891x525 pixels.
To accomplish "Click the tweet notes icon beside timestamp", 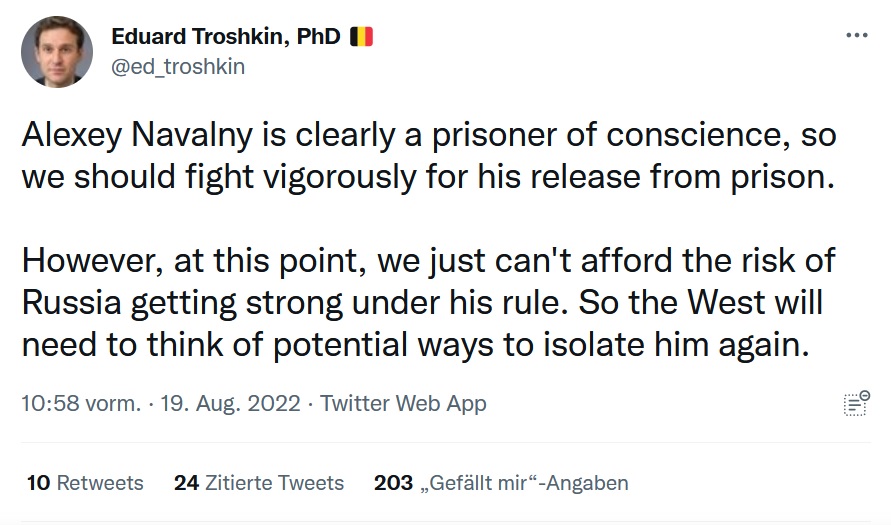I will [856, 403].
